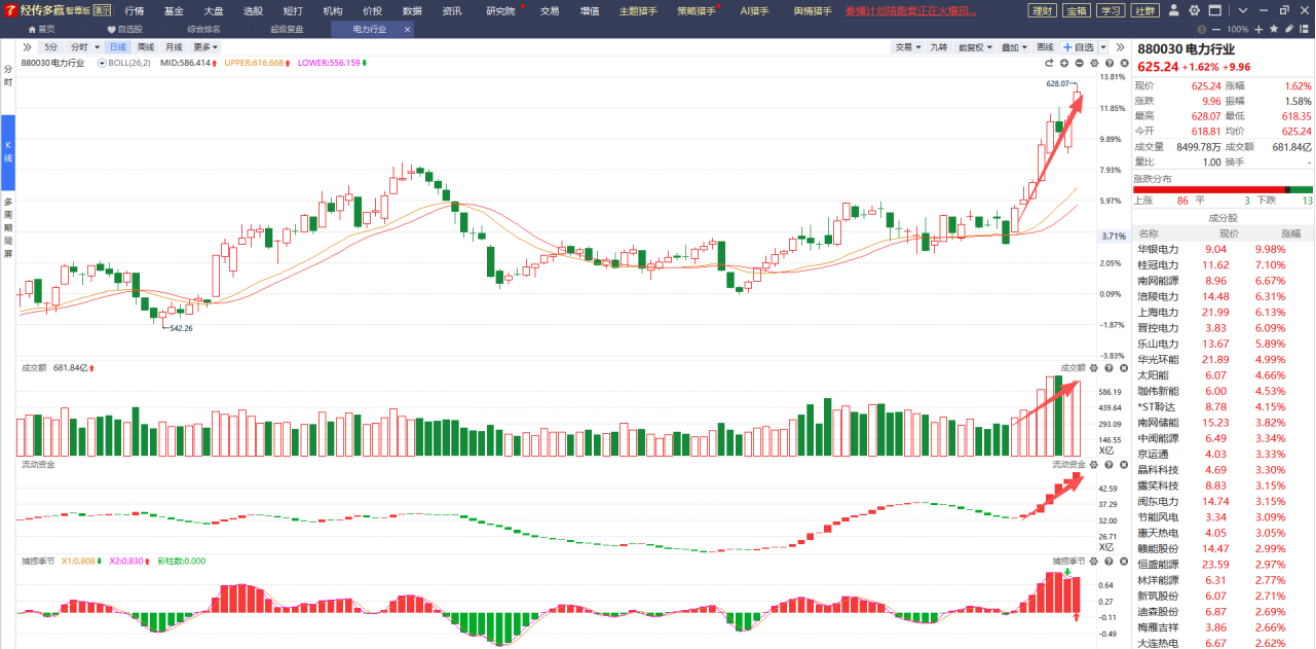
Task: Open settings gear for 成交额 volume panel
Action: click(1094, 368)
